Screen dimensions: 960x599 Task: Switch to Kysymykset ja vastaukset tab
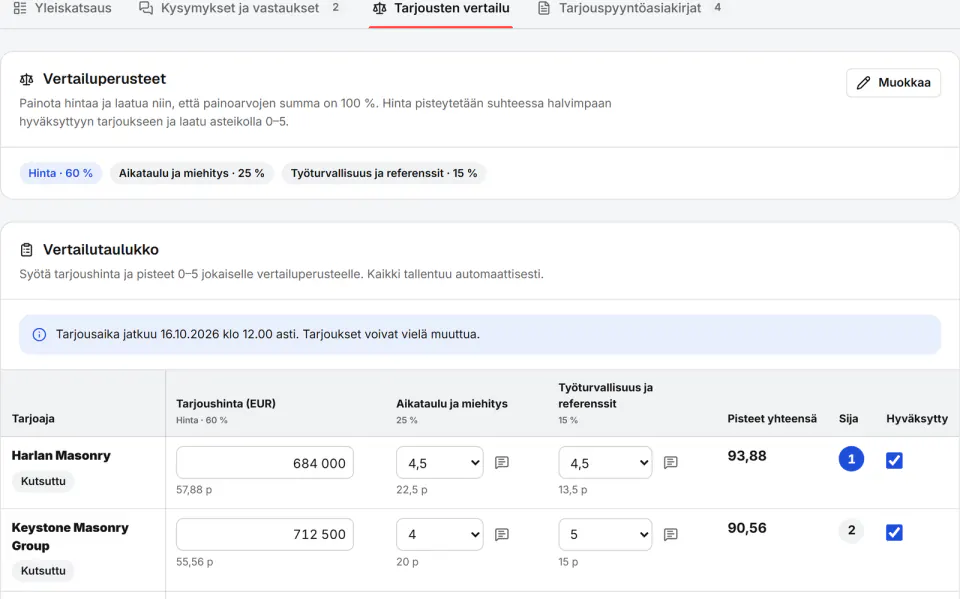tap(239, 9)
